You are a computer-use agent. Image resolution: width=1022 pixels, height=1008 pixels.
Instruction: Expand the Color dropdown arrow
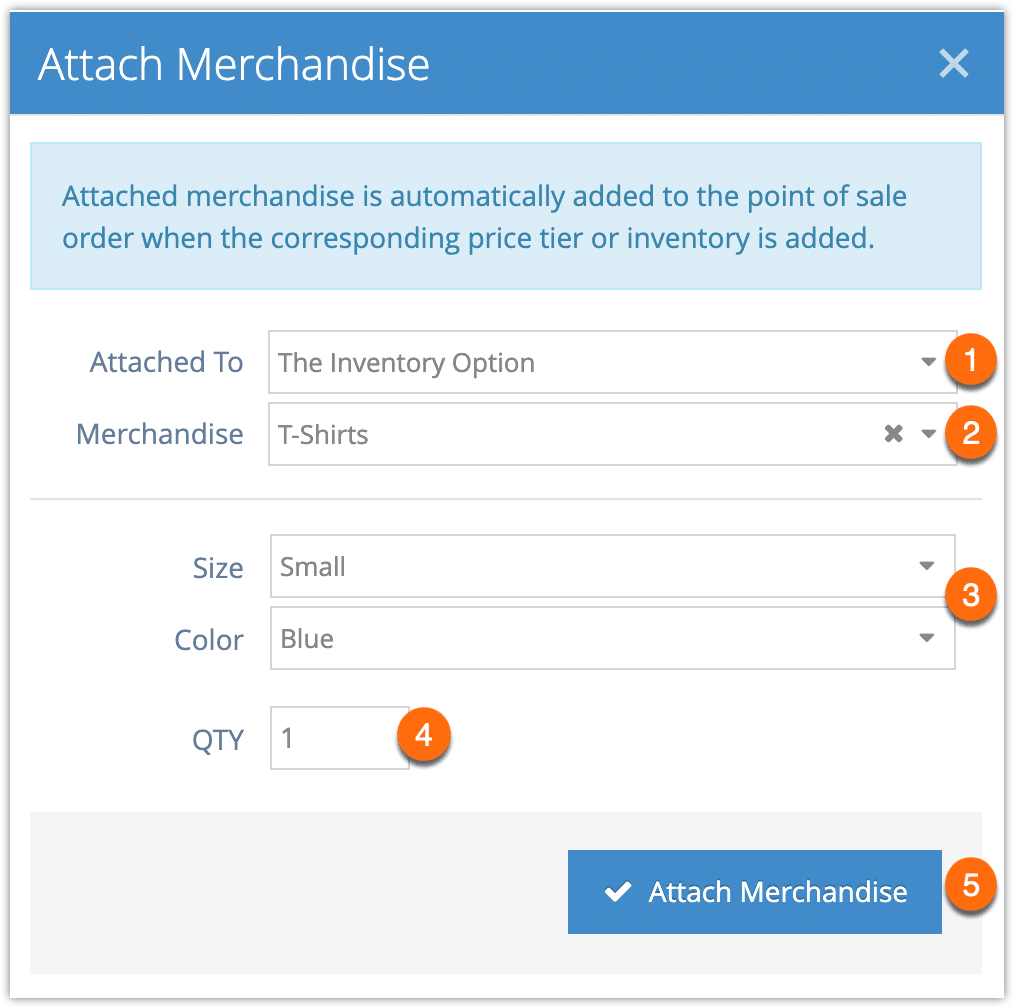(926, 637)
